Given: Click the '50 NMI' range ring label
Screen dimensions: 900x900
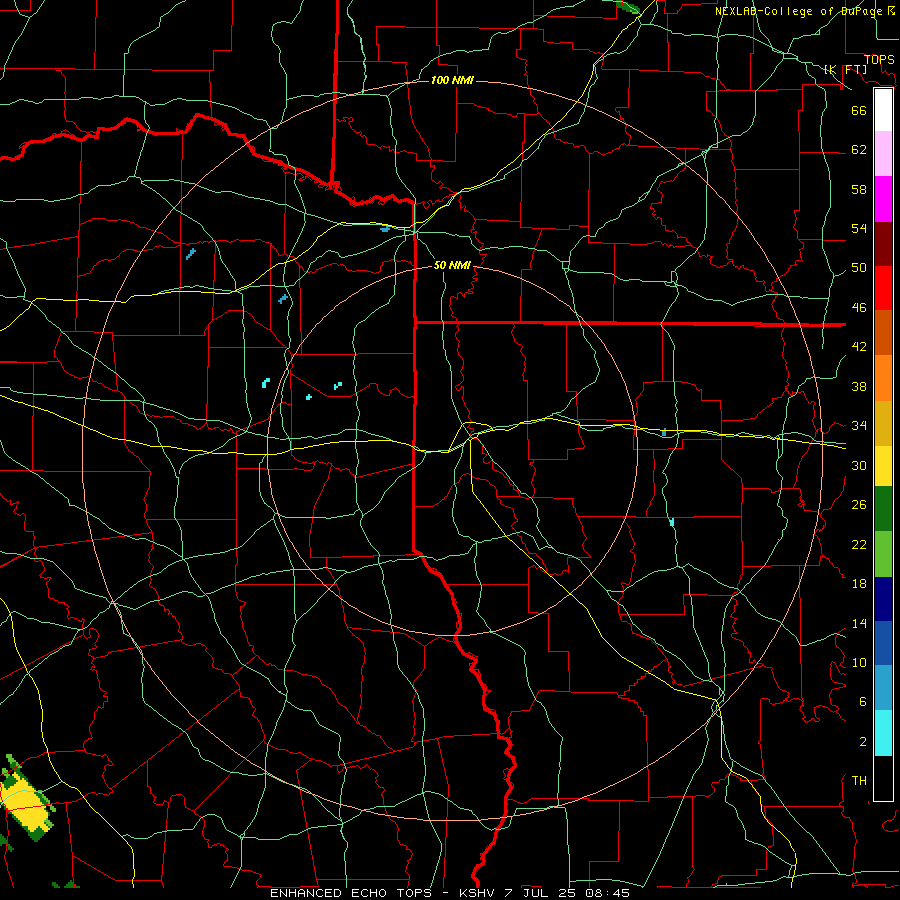Looking at the screenshot, I should (452, 265).
